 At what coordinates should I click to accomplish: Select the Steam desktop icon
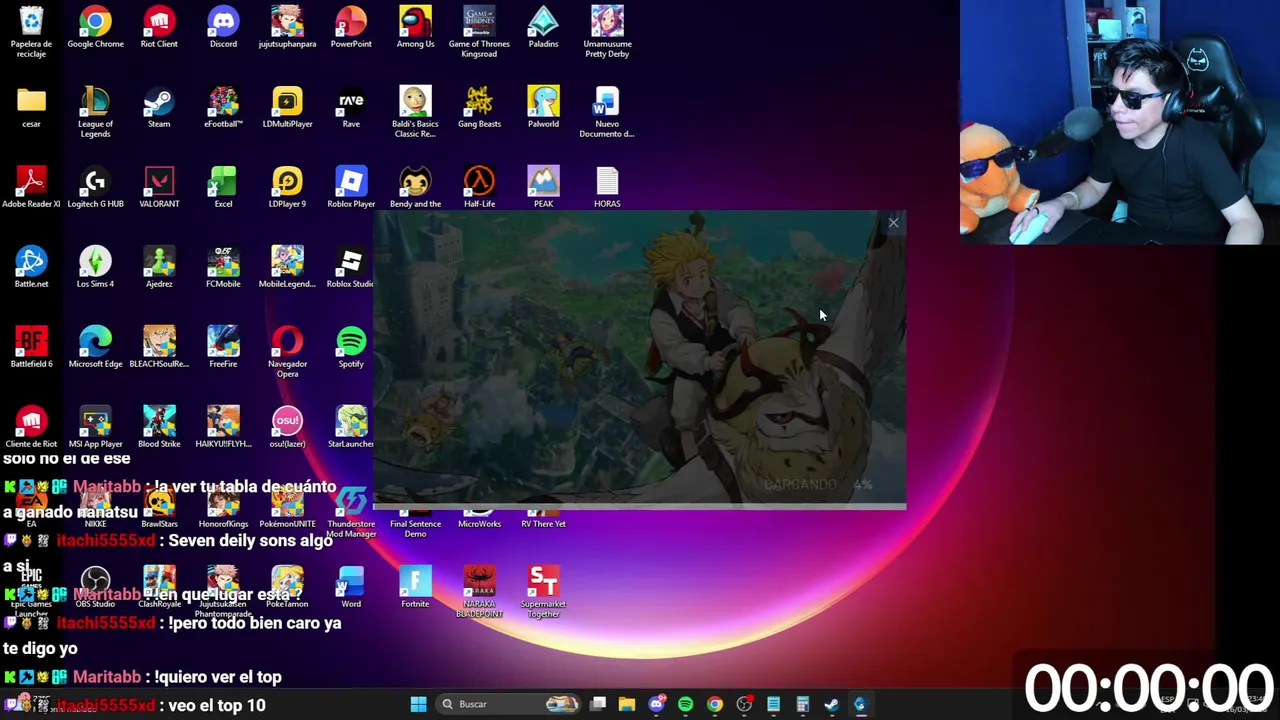pyautogui.click(x=159, y=107)
